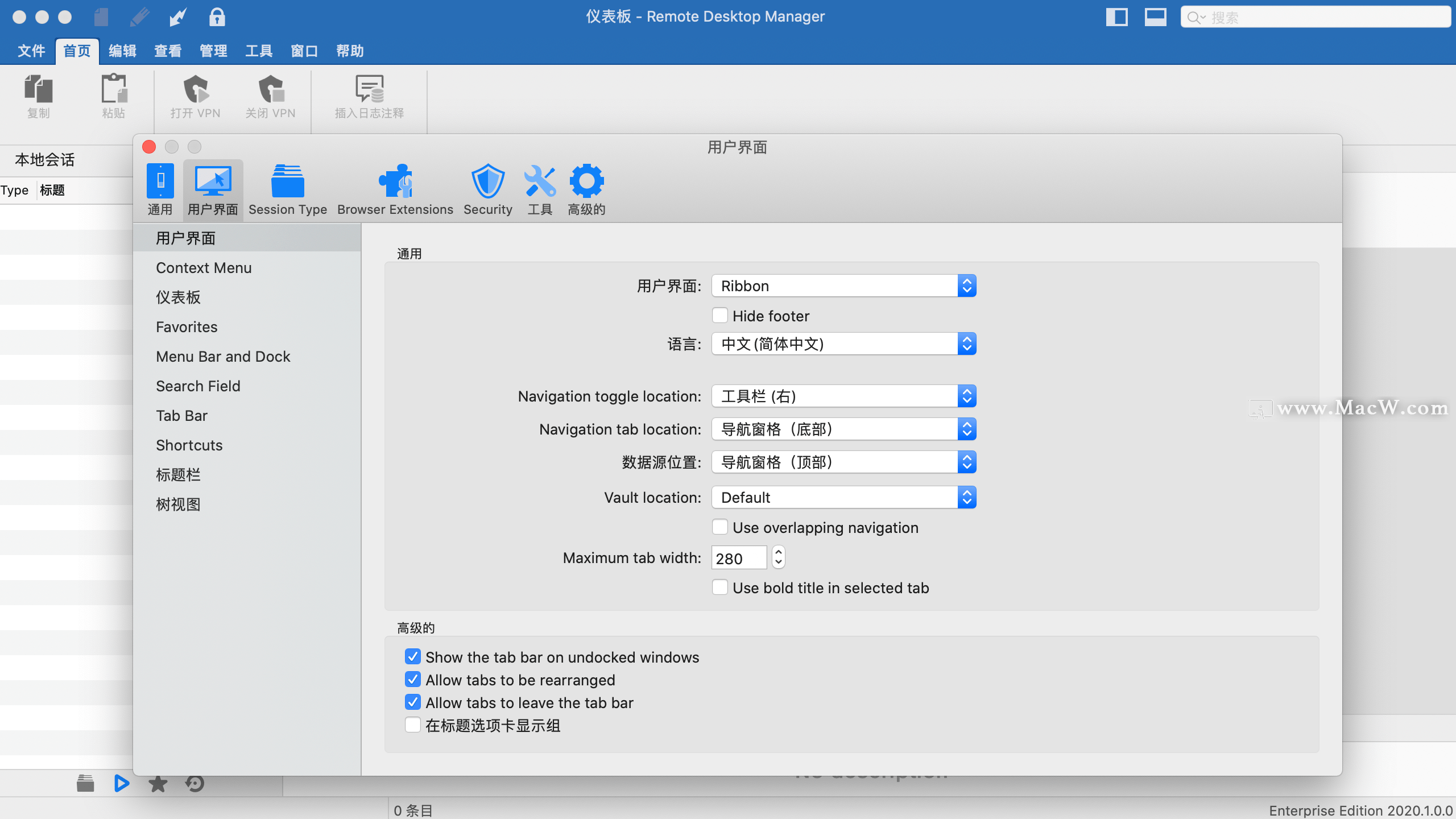1456x819 pixels.
Task: Enable the Hide footer checkbox
Action: [x=720, y=315]
